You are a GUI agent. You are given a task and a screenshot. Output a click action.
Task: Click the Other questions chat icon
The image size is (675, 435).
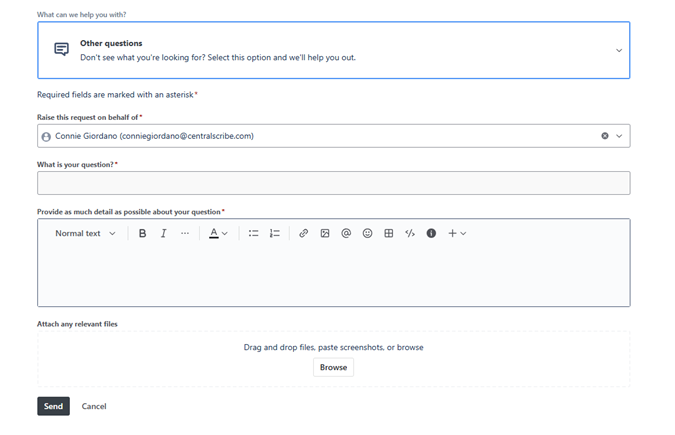(x=62, y=50)
